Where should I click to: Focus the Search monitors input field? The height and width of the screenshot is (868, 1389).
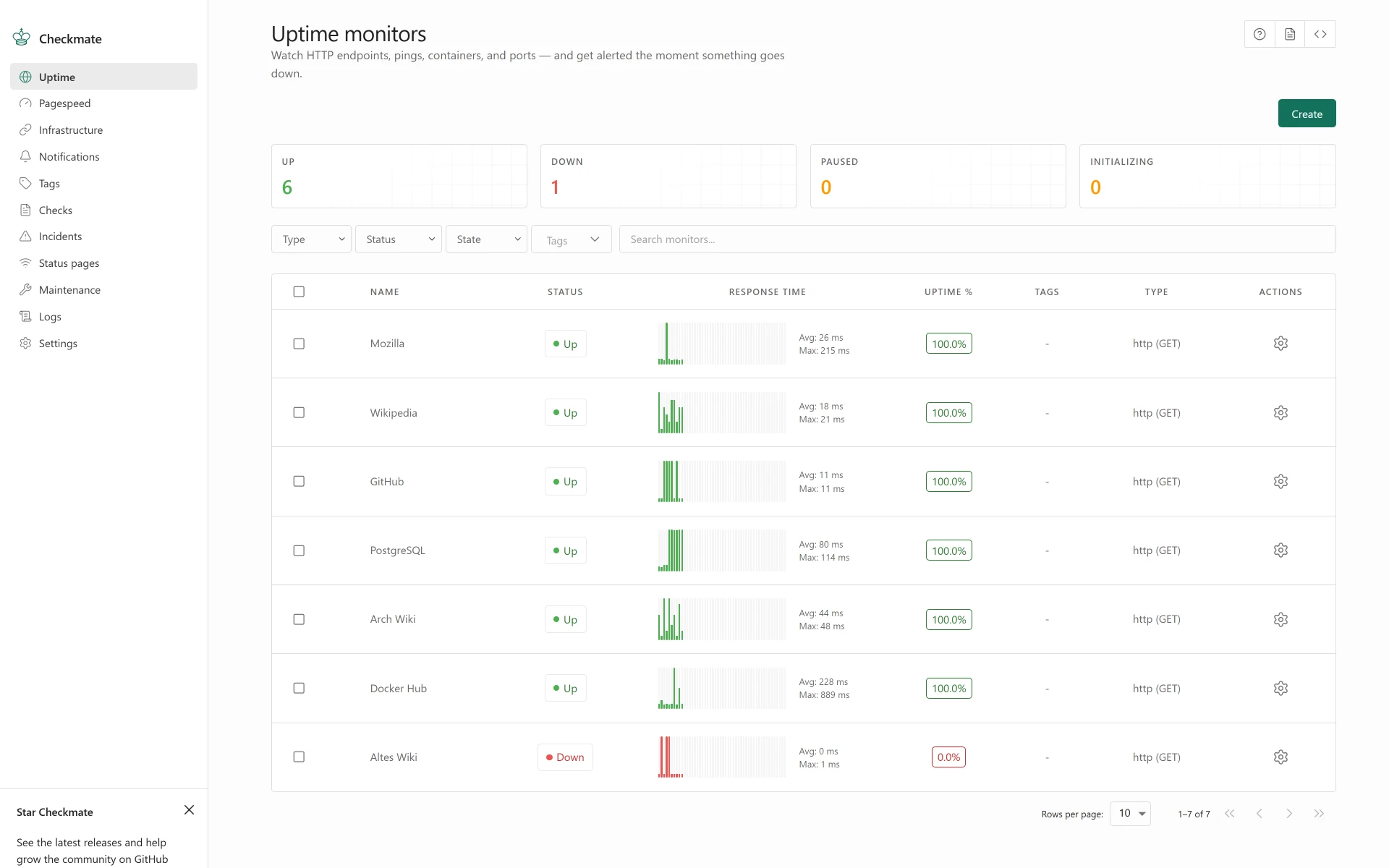point(977,239)
